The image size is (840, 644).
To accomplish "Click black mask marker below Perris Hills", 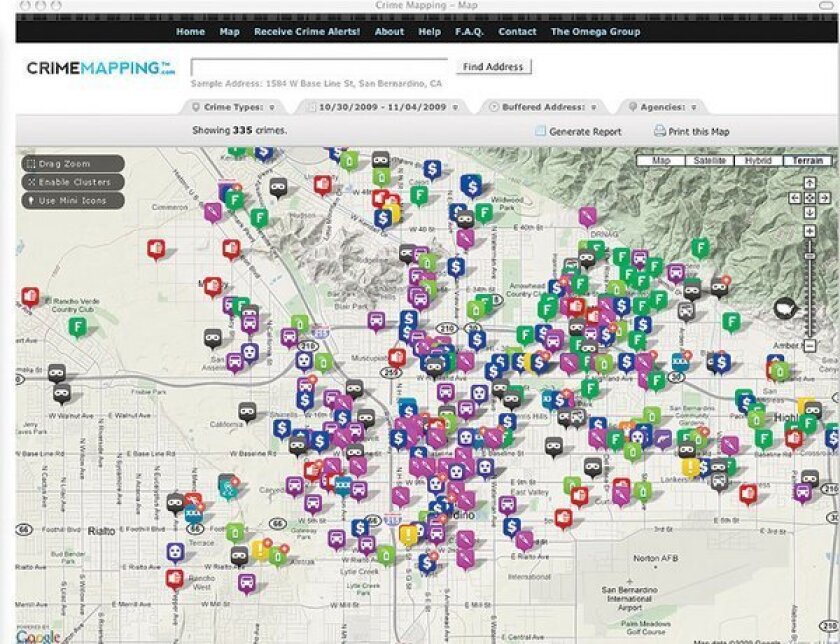I will click(x=553, y=446).
